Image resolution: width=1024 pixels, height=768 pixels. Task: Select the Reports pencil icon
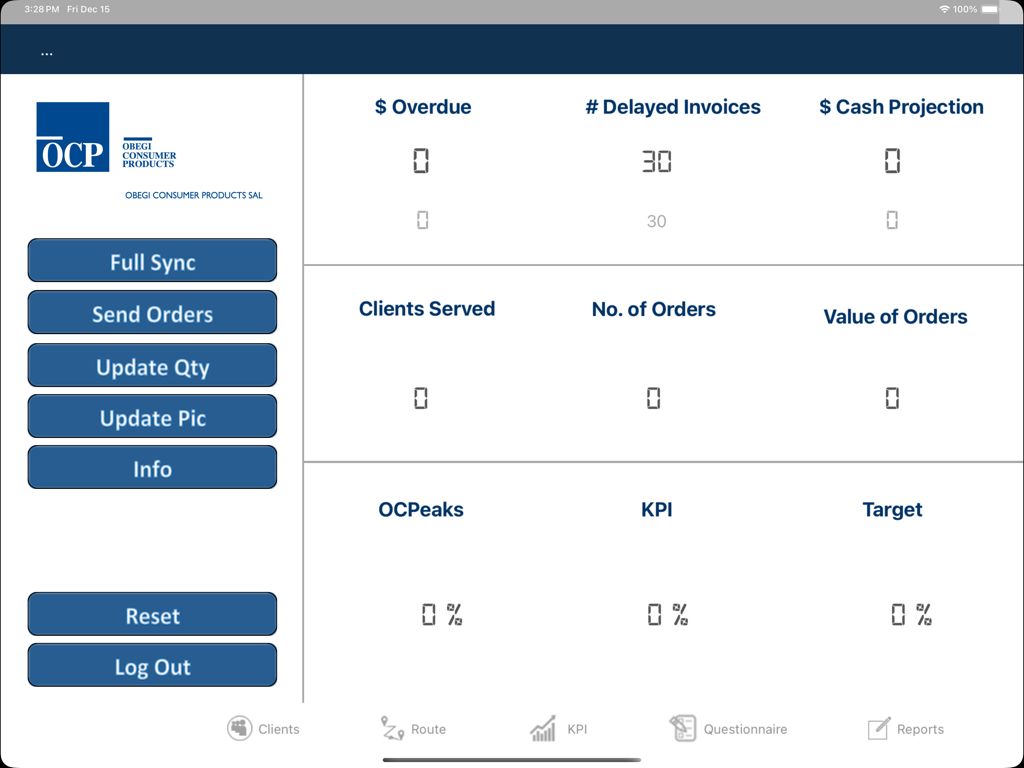(x=879, y=728)
